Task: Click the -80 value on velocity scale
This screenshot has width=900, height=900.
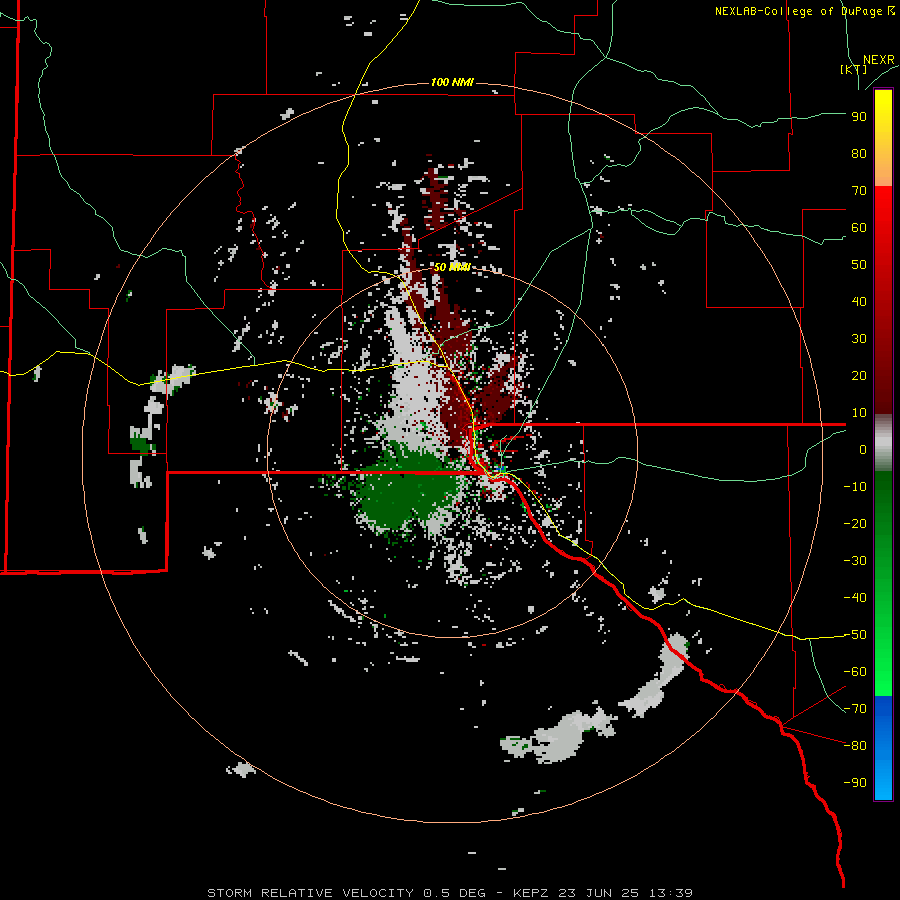Action: [855, 746]
